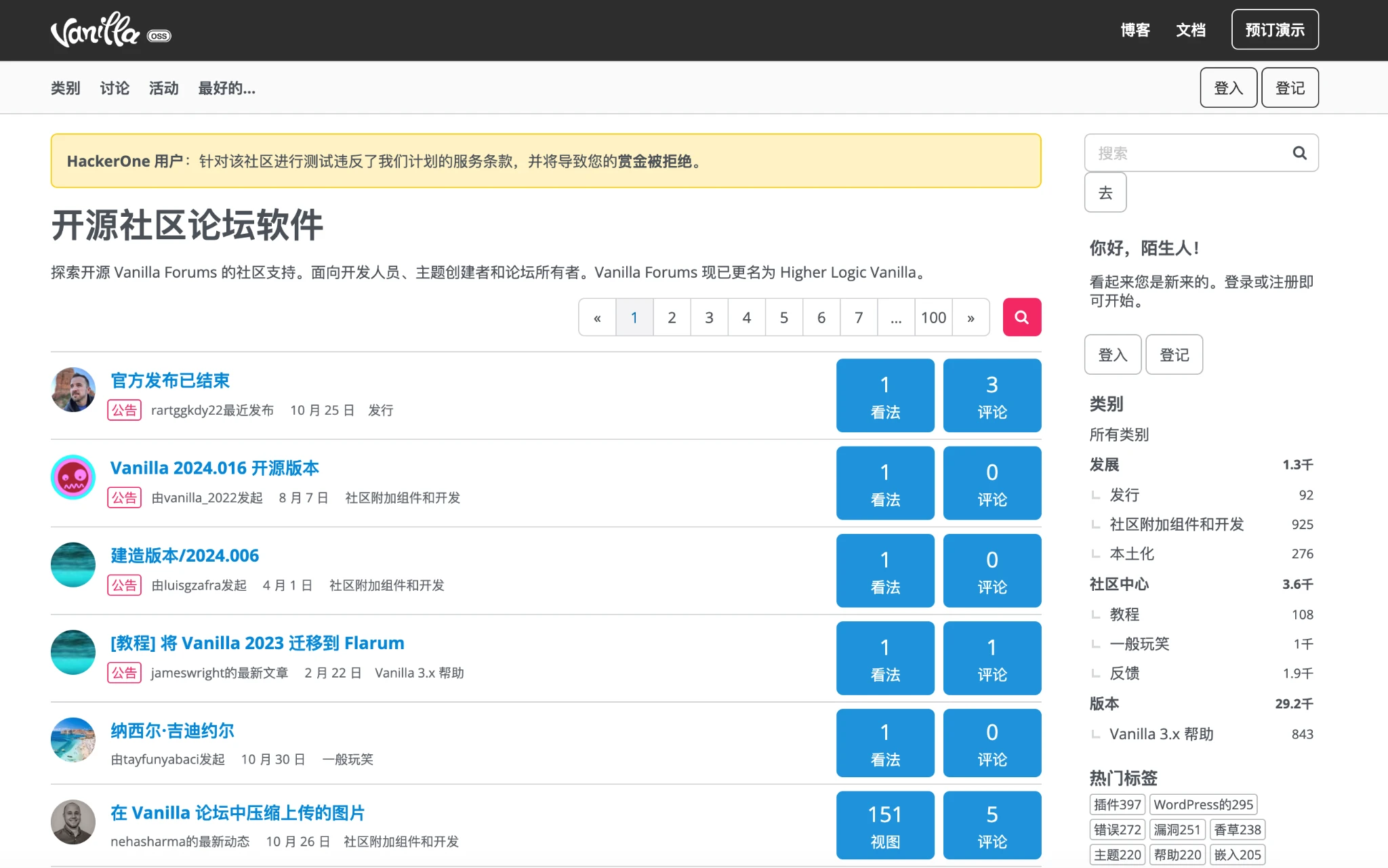Go to page 100 in pagination

coord(933,318)
